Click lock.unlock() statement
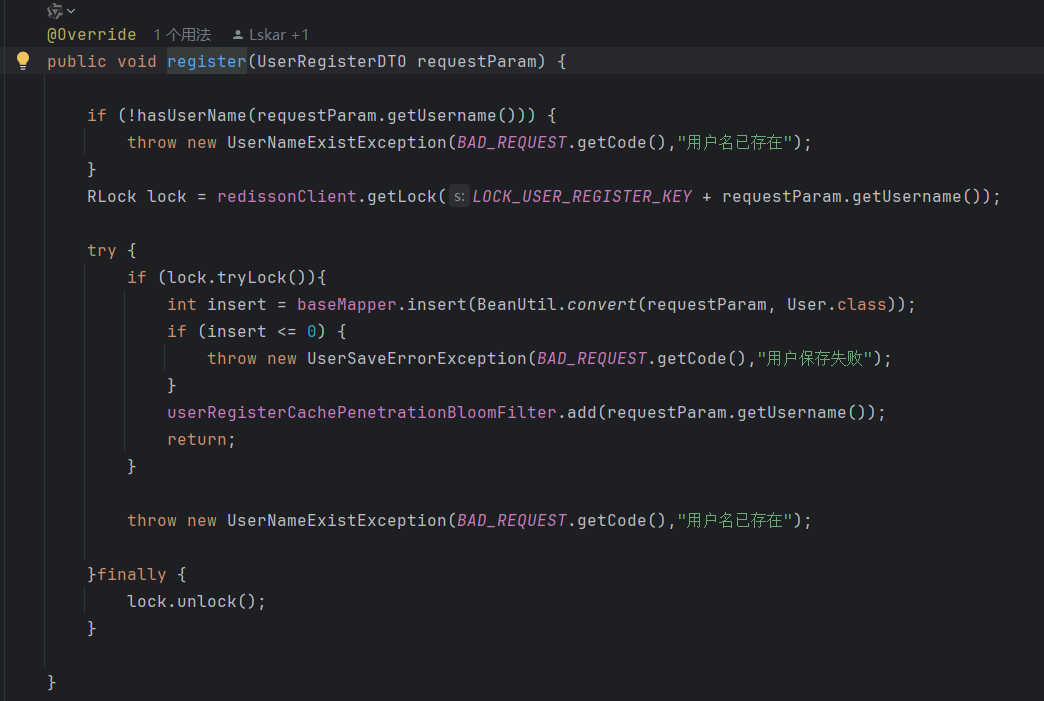This screenshot has width=1044, height=701. (196, 601)
